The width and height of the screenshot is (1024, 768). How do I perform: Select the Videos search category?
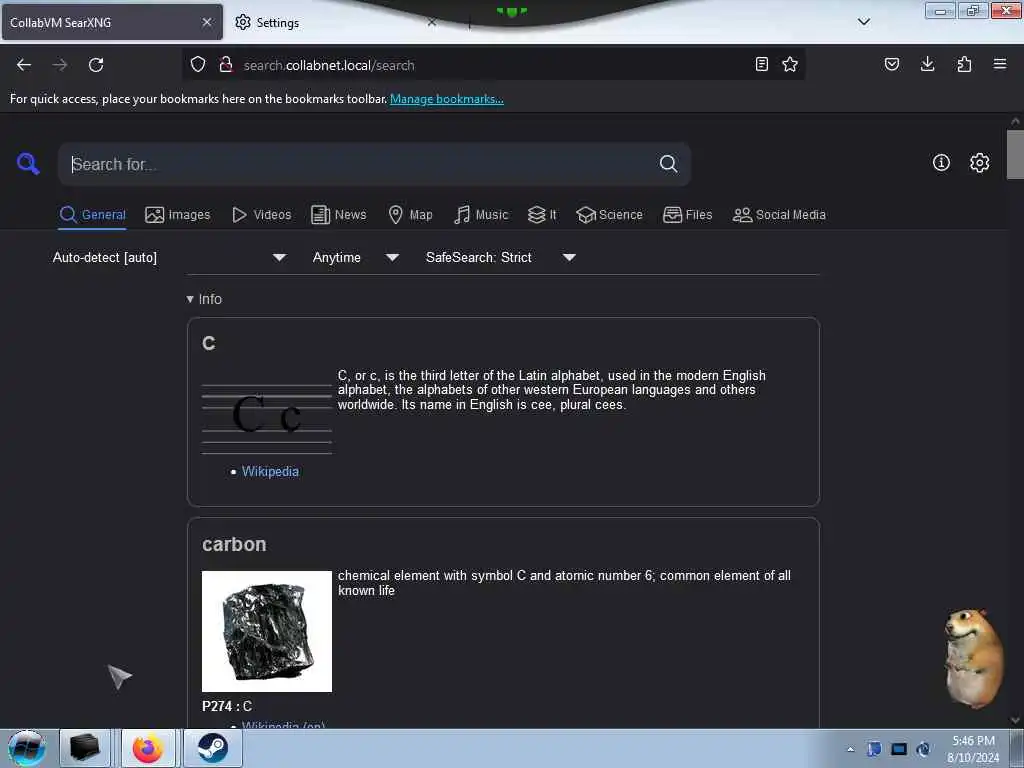pyautogui.click(x=262, y=215)
